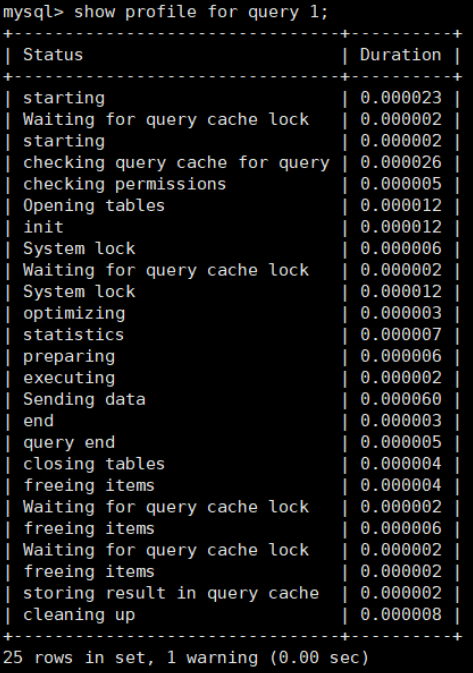Image resolution: width=473 pixels, height=673 pixels.
Task: Click the 25 rows in set summary line
Action: [x=185, y=658]
